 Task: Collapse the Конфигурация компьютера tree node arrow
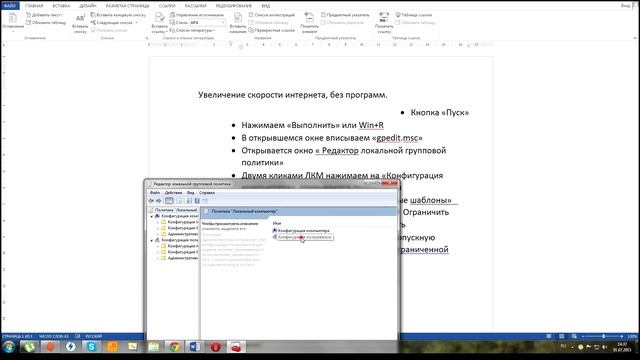click(x=152, y=216)
